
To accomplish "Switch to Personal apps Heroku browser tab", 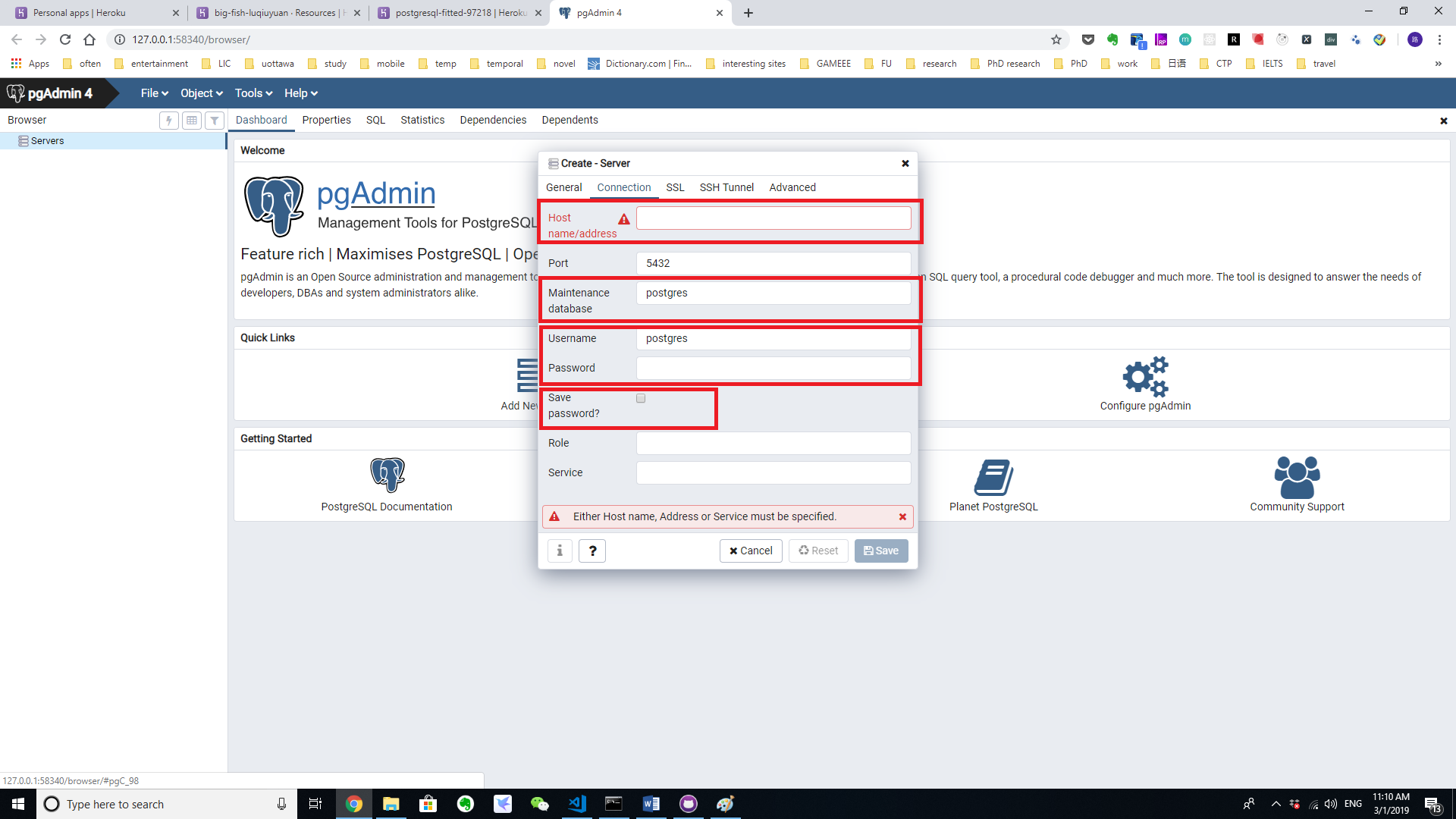I will (x=97, y=13).
